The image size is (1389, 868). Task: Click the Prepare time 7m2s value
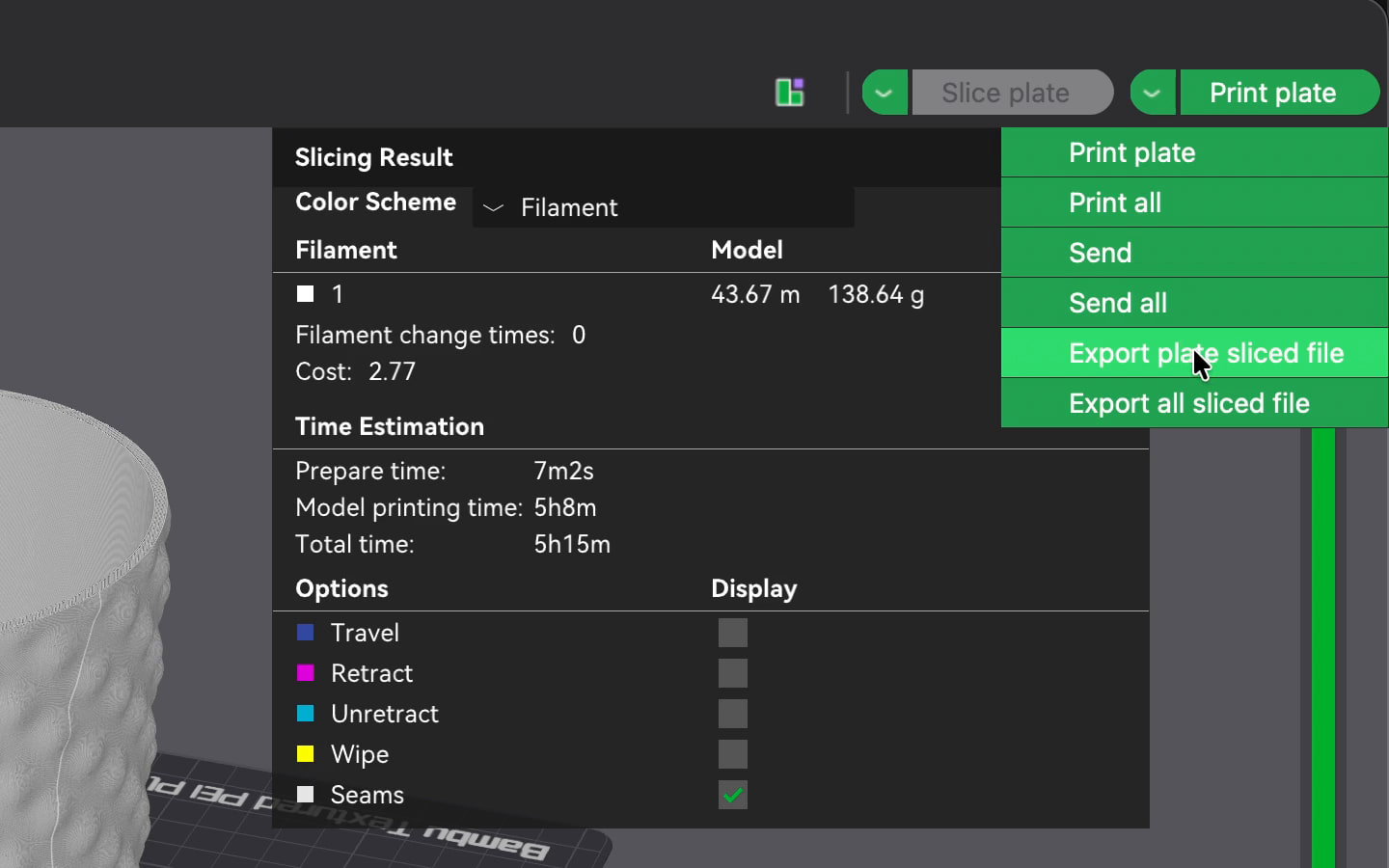[x=563, y=471]
